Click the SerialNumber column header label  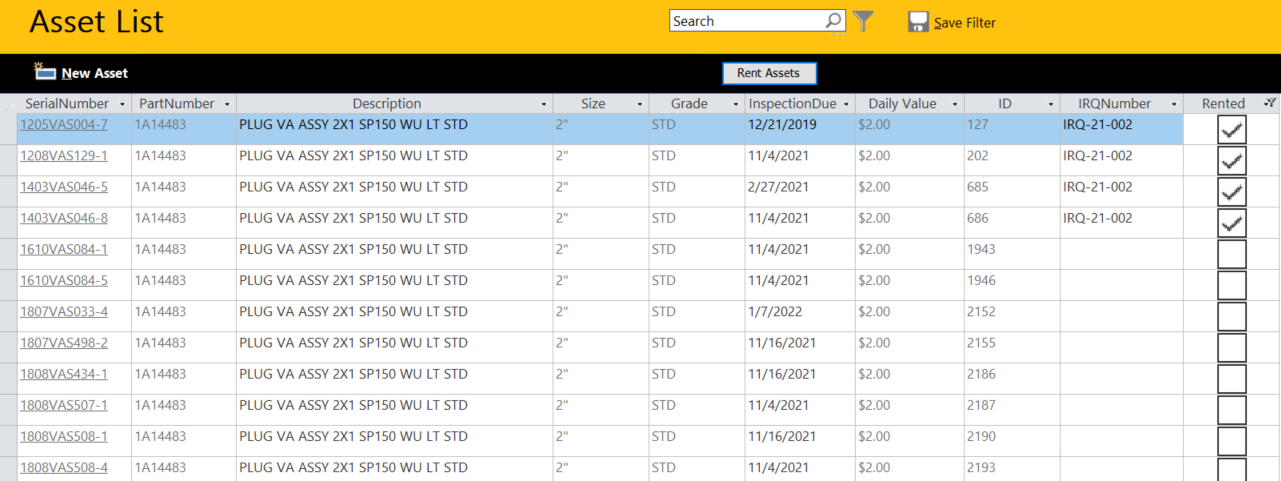[67, 104]
